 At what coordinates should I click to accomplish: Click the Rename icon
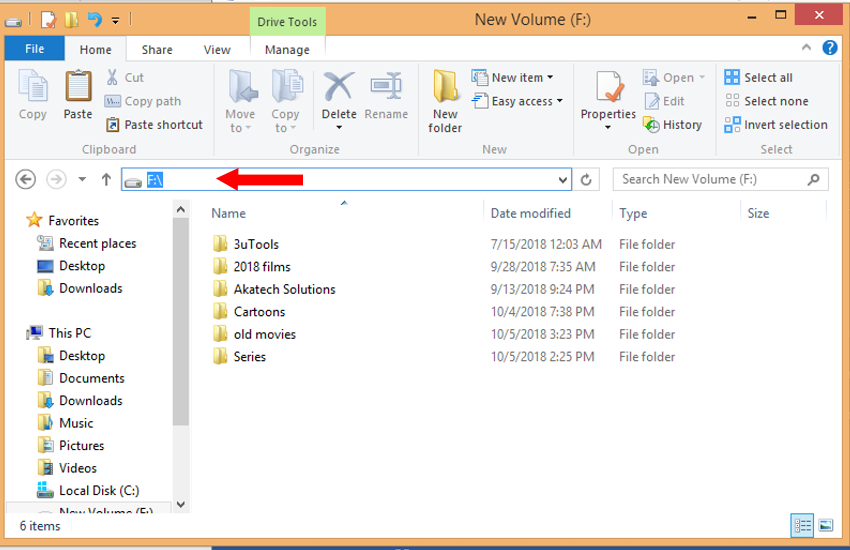[x=386, y=86]
